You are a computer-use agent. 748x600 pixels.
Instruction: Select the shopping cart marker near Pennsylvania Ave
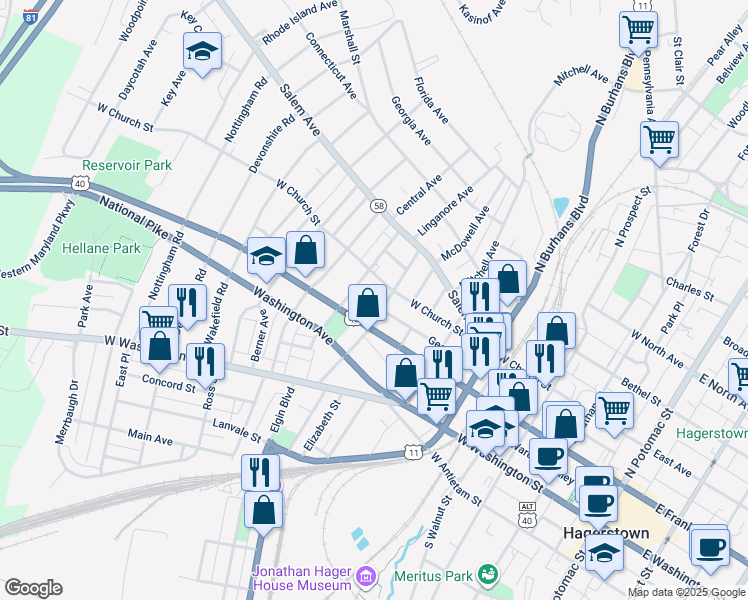(x=659, y=143)
